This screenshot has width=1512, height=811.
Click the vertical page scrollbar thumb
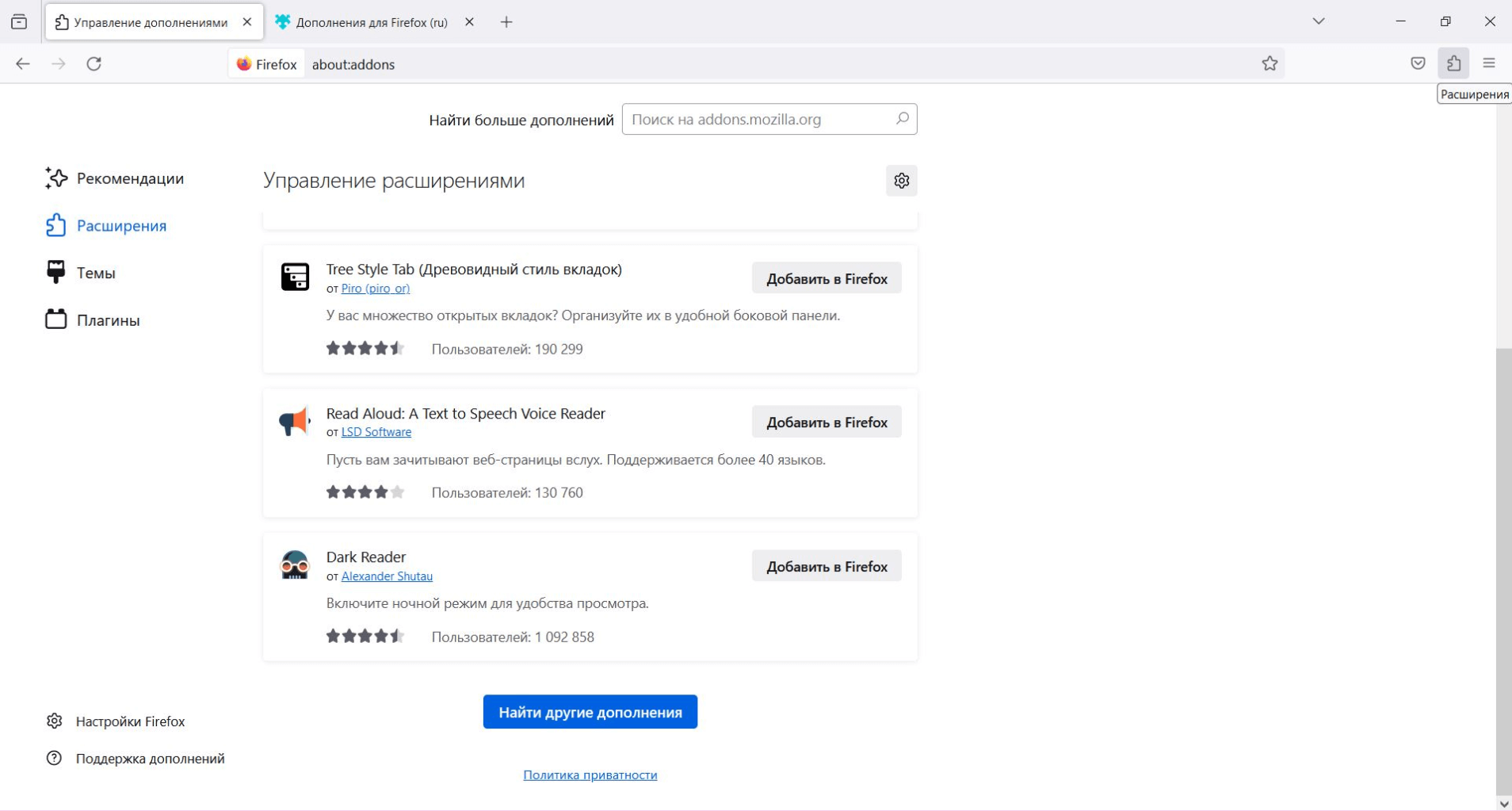pyautogui.click(x=1503, y=571)
